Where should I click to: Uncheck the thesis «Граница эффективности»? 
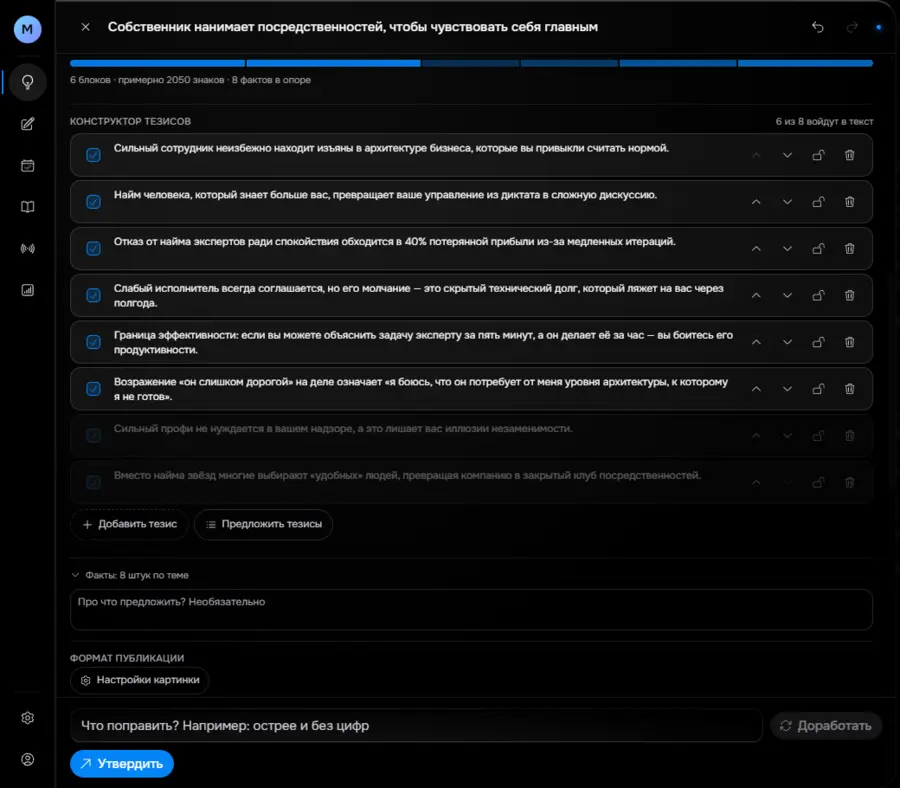pyautogui.click(x=93, y=342)
